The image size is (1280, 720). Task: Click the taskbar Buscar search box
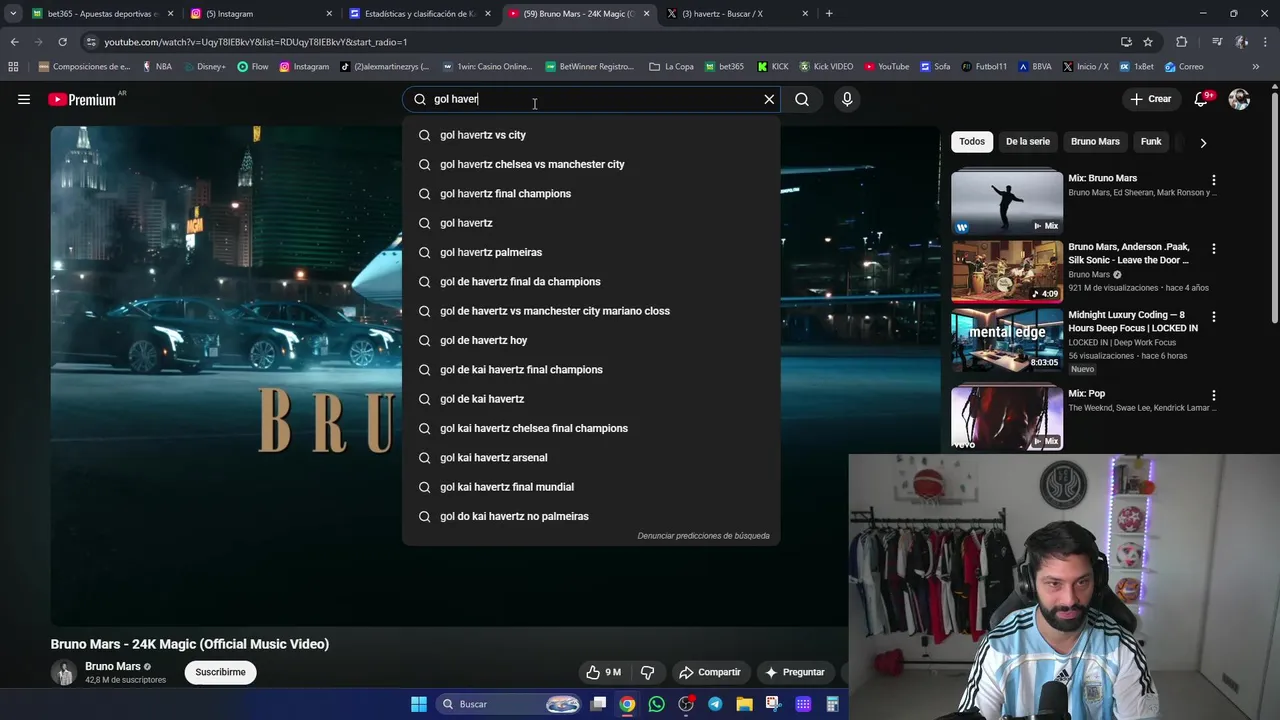pos(510,704)
